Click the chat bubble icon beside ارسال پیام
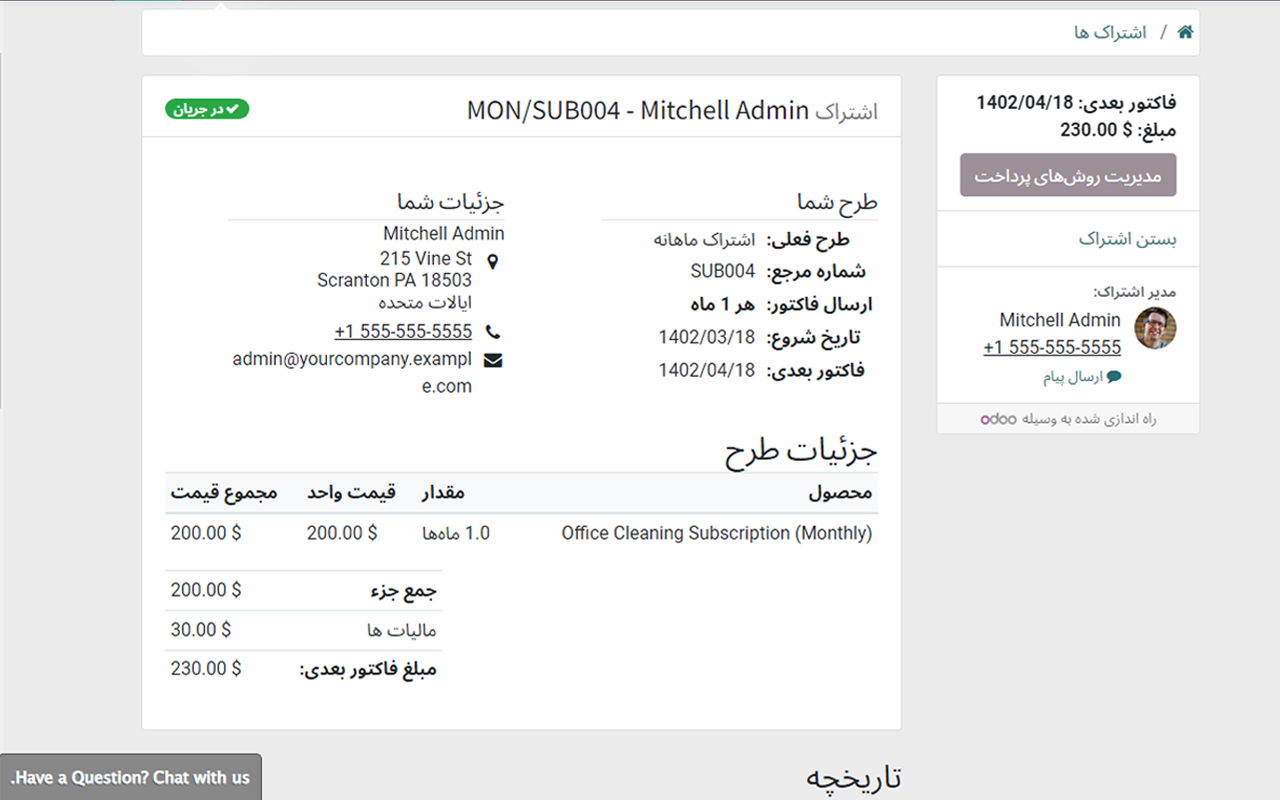 (x=1114, y=377)
